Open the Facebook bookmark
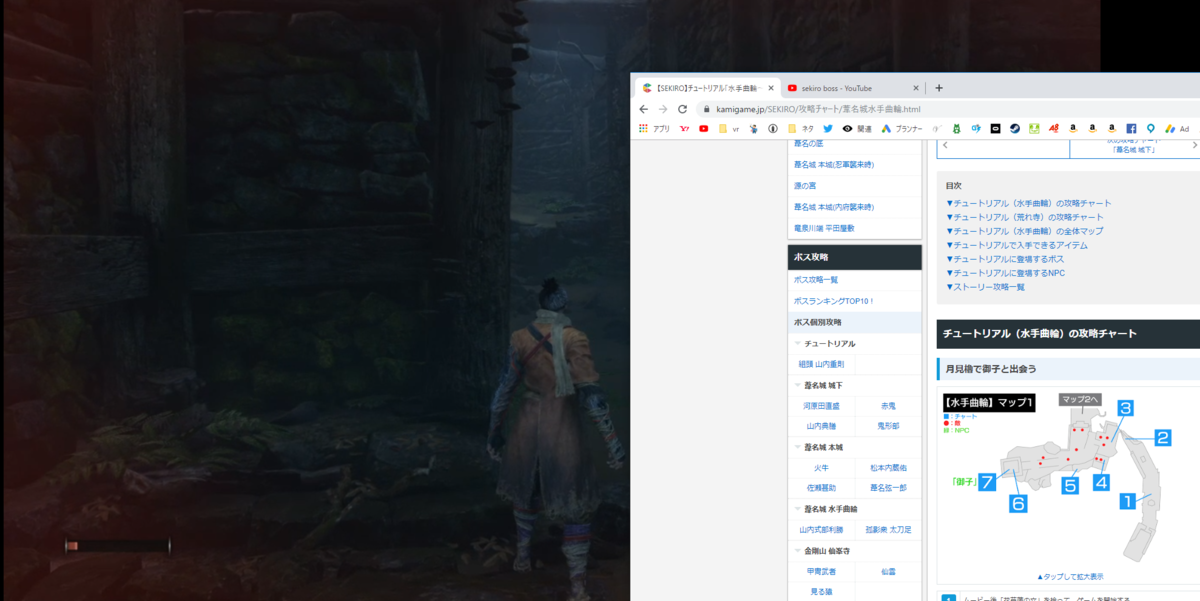The height and width of the screenshot is (601, 1200). tap(1131, 129)
